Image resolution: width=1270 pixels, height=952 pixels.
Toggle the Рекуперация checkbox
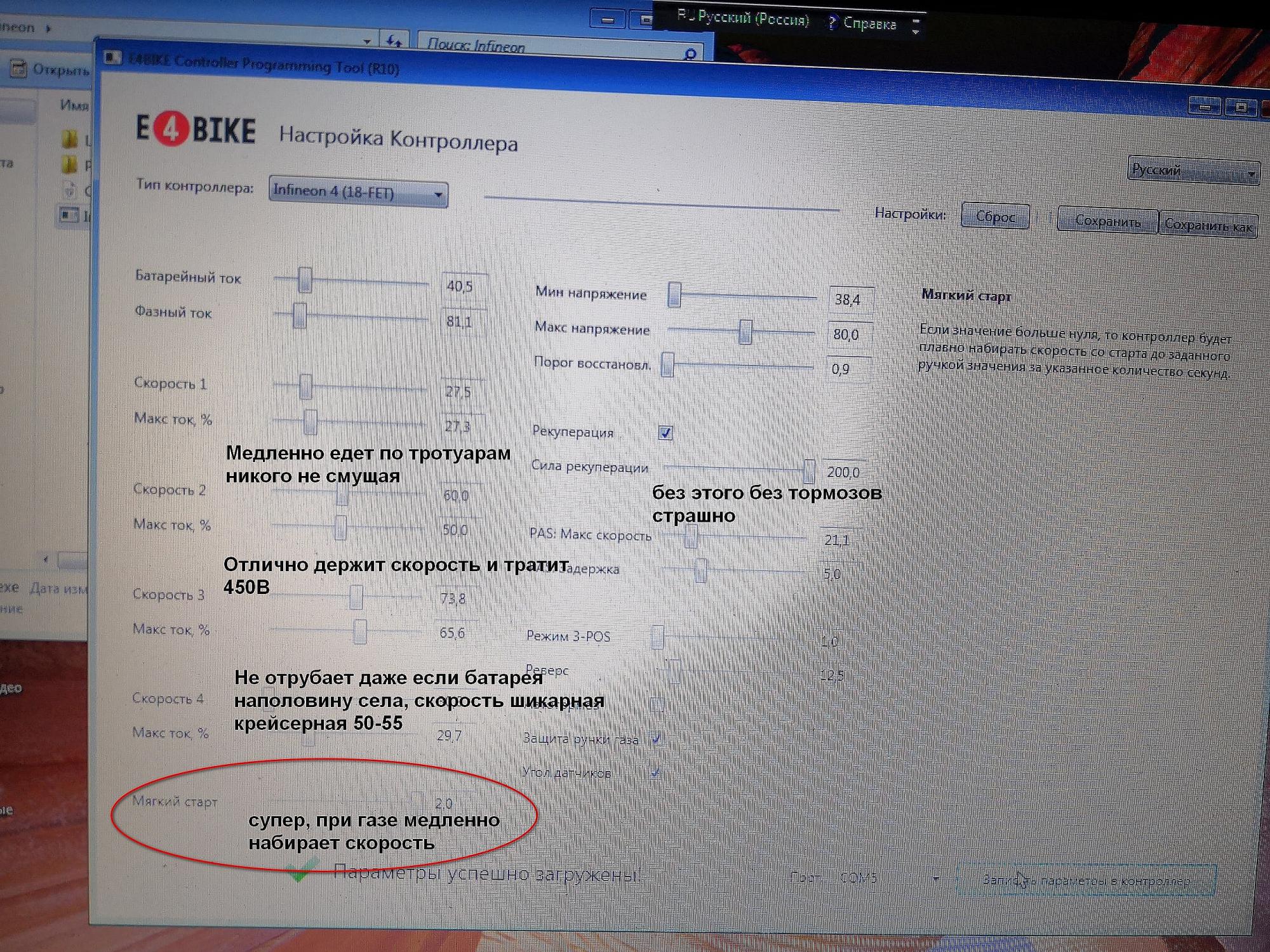(665, 433)
